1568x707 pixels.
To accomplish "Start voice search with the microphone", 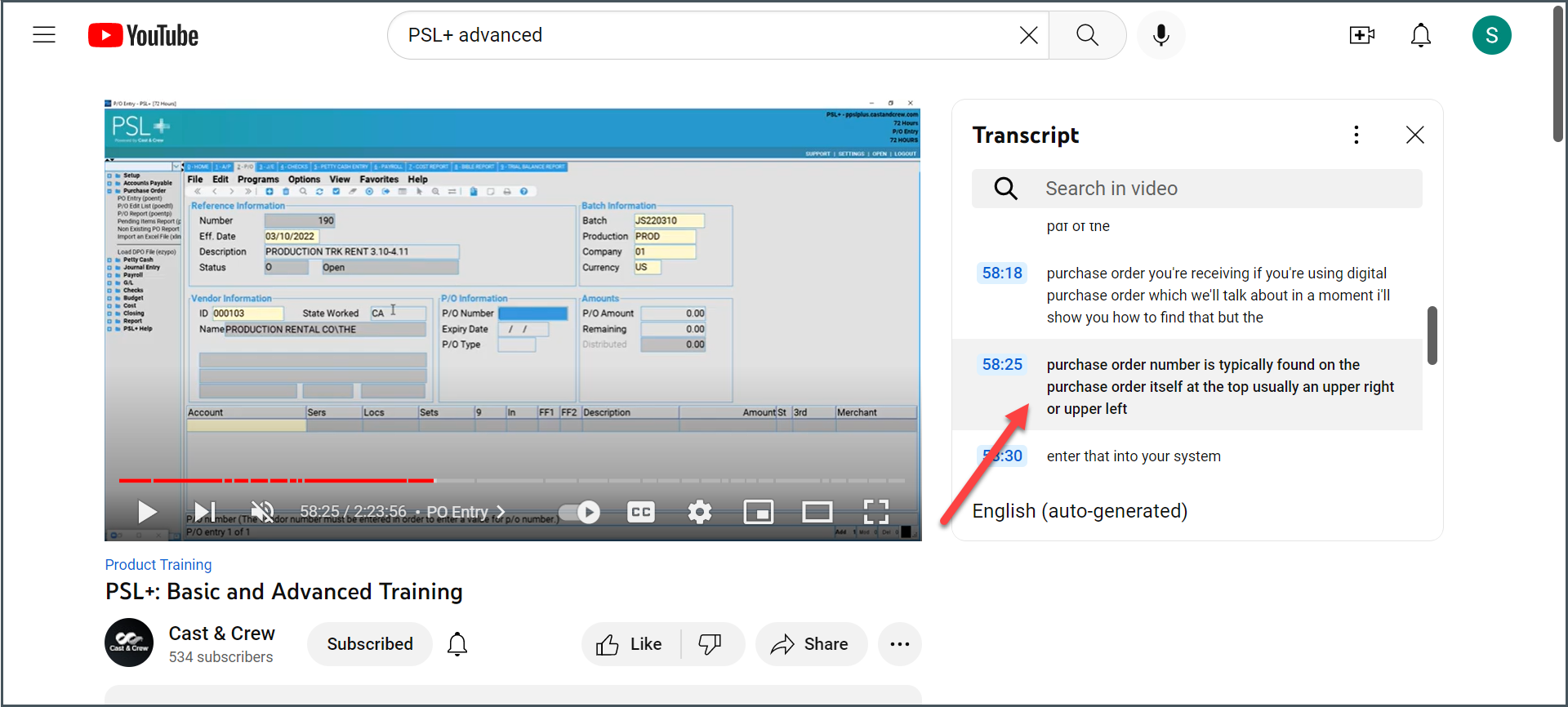I will pyautogui.click(x=1160, y=35).
